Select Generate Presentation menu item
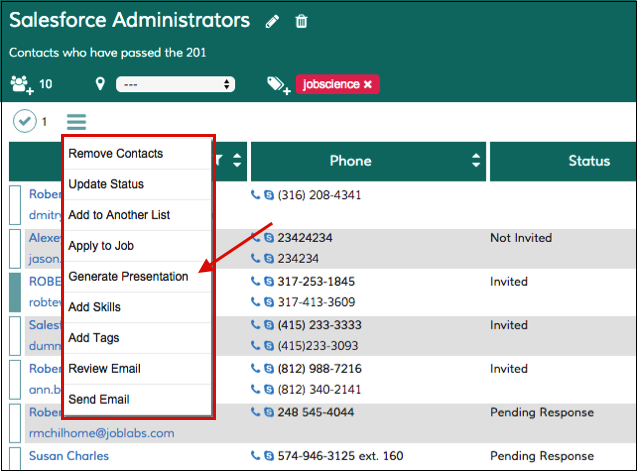This screenshot has height=471, width=637. click(x=138, y=276)
